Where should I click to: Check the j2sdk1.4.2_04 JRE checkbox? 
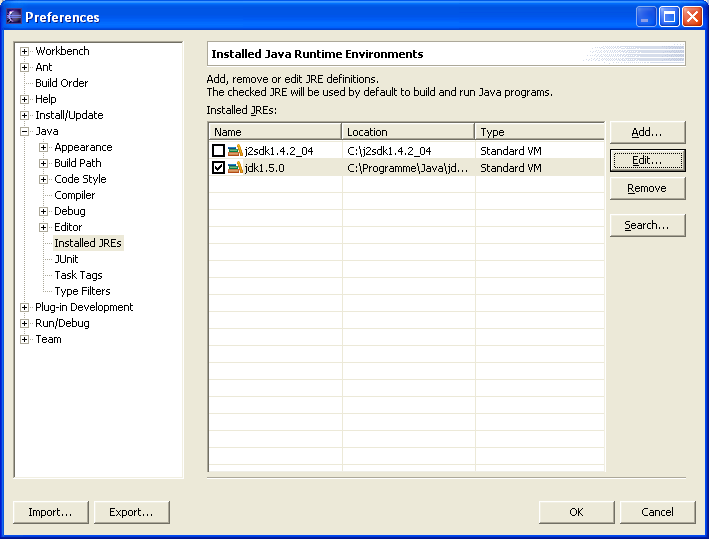(x=218, y=151)
